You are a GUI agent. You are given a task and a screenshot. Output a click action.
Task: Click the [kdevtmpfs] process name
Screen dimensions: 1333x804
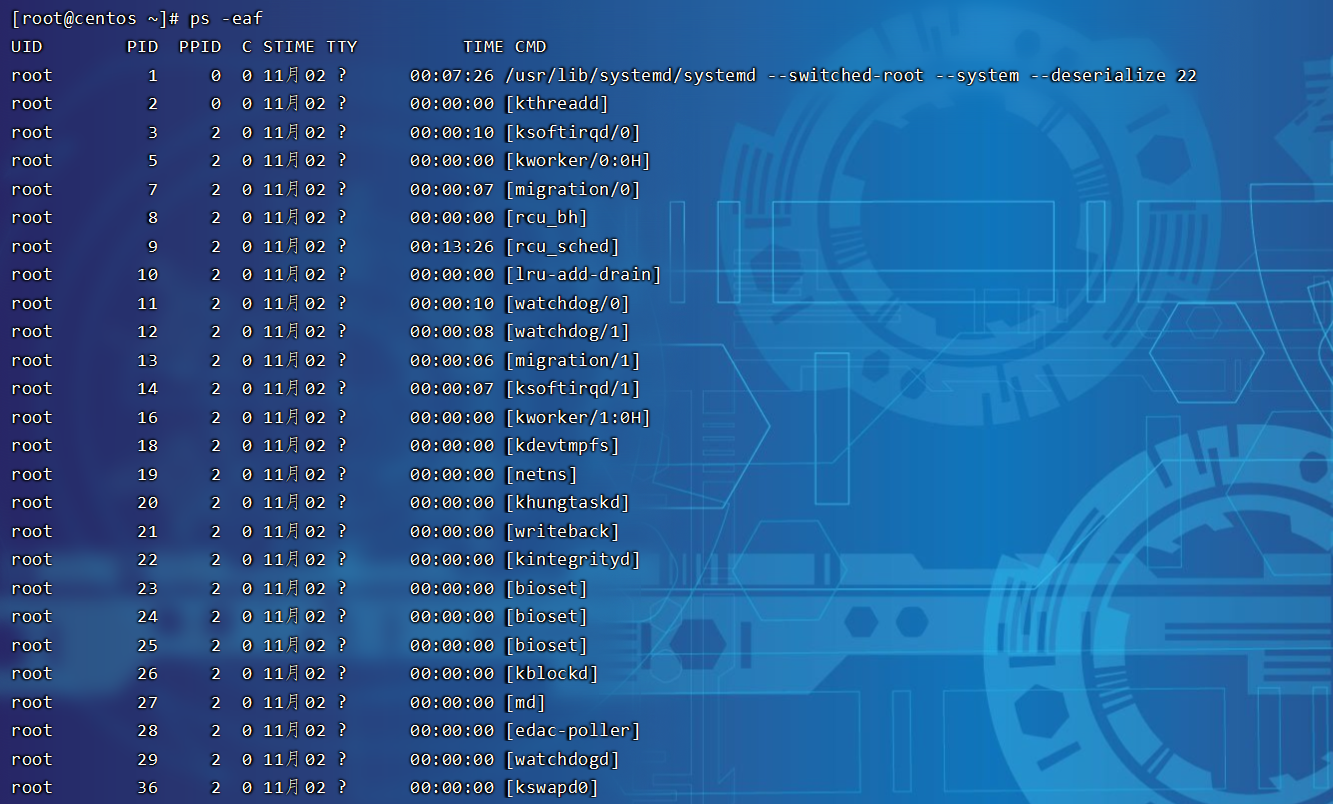(x=563, y=445)
